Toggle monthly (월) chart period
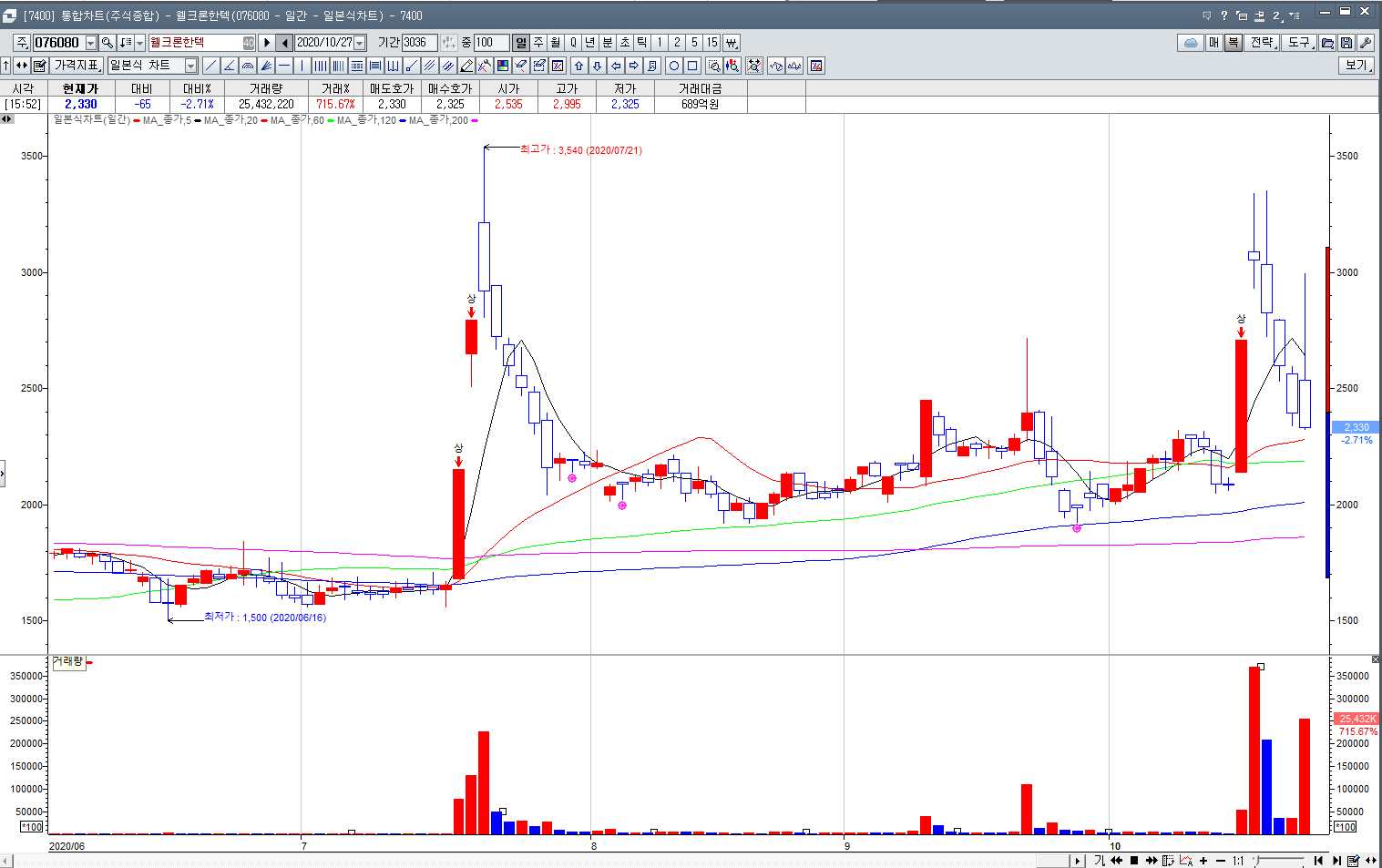 (x=556, y=43)
